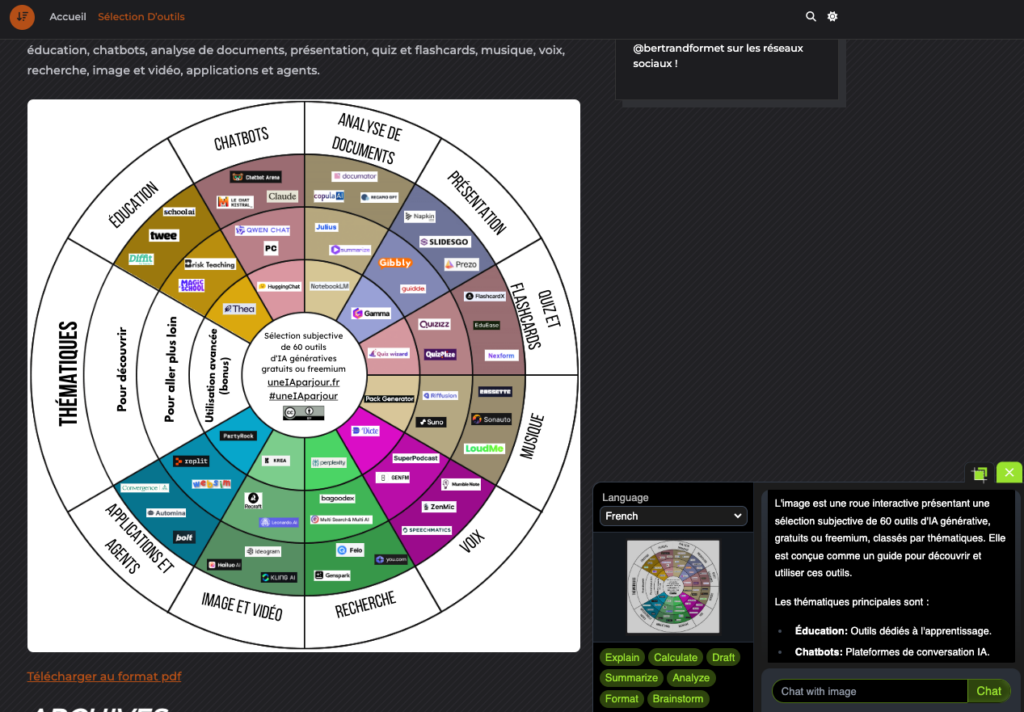Click the HuggingChat logo
This screenshot has width=1024, height=712.
280,286
